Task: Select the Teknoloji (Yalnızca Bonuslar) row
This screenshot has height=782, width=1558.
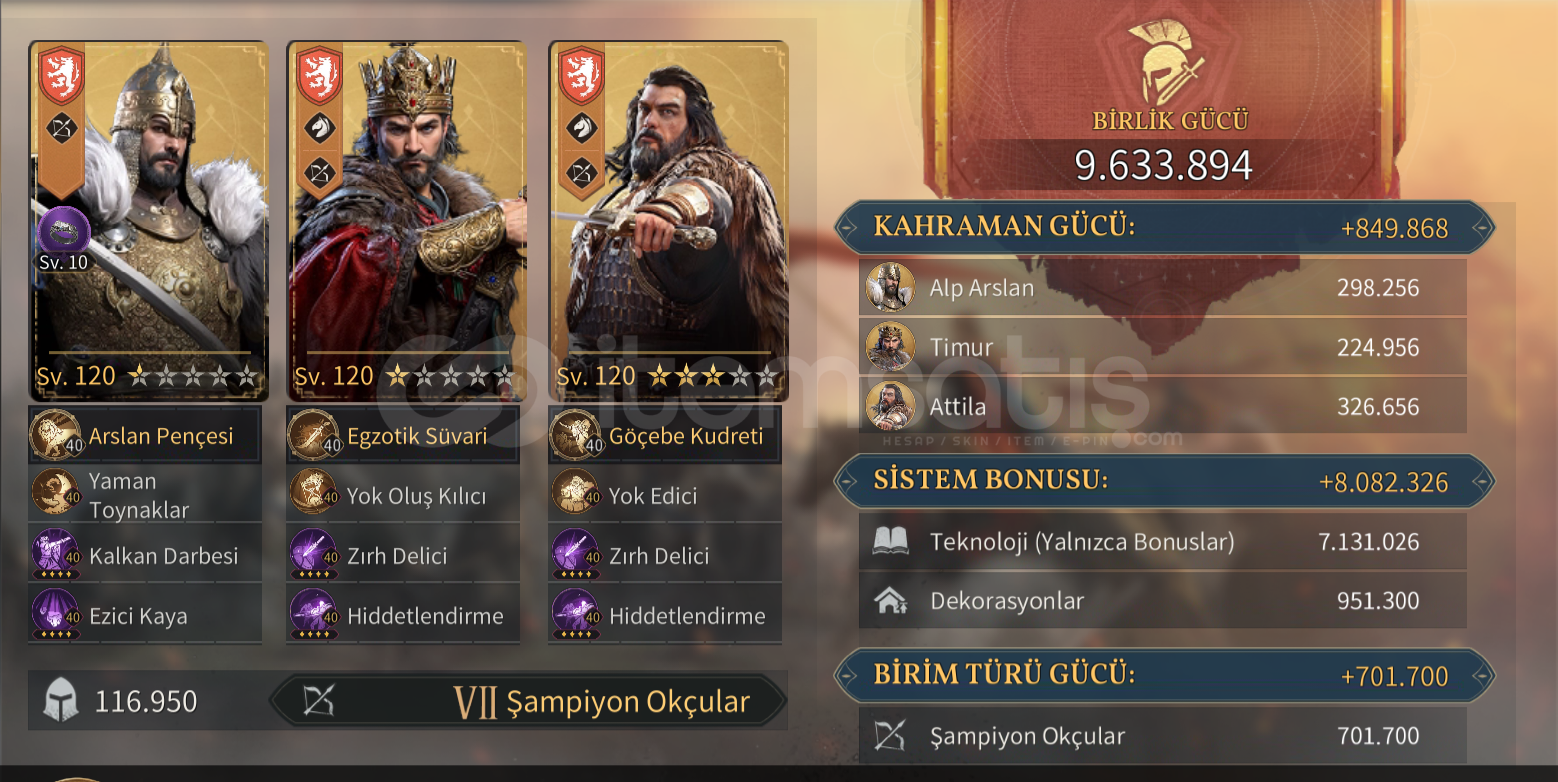Action: click(x=1162, y=542)
